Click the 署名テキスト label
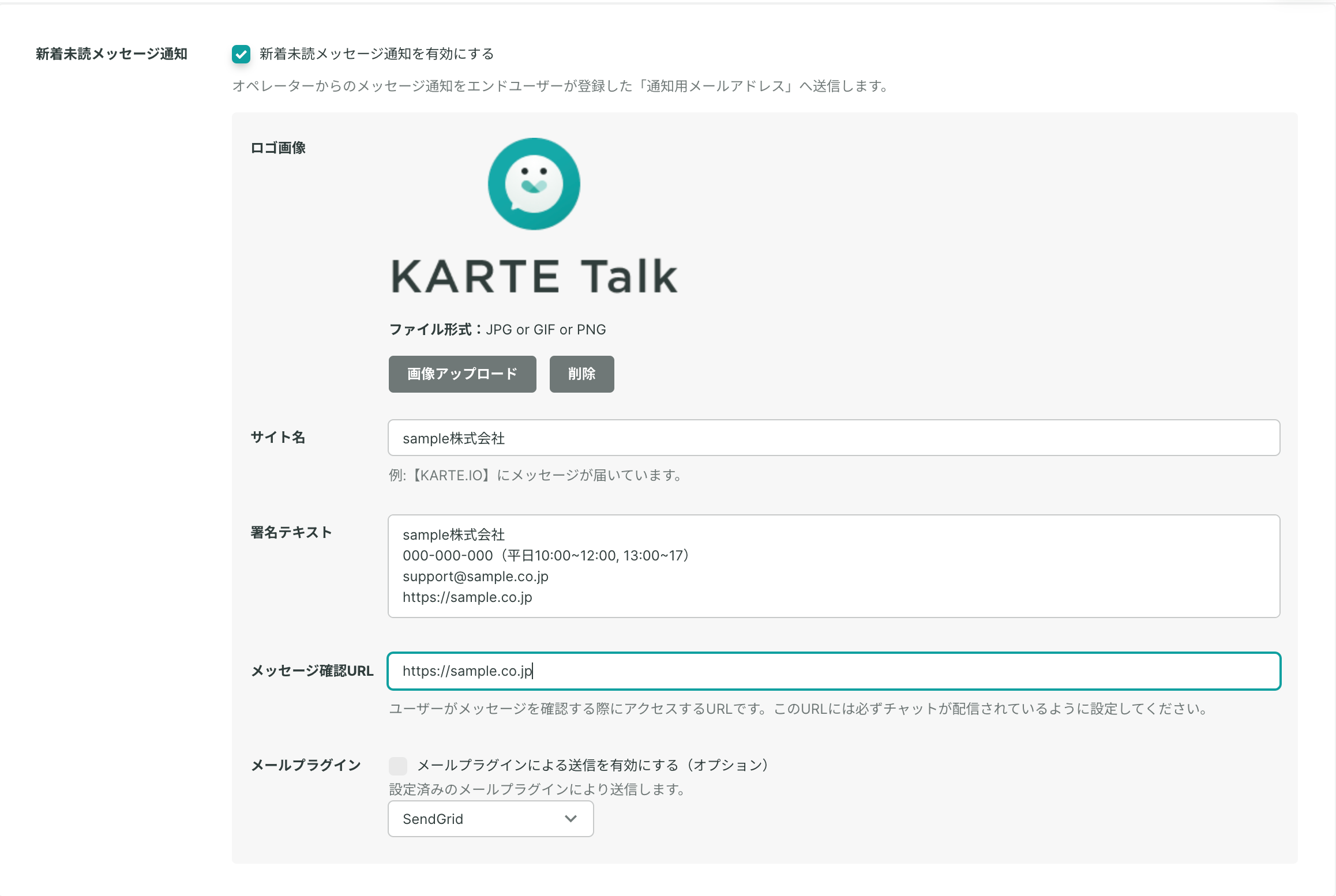This screenshot has height=896, width=1336. point(291,533)
